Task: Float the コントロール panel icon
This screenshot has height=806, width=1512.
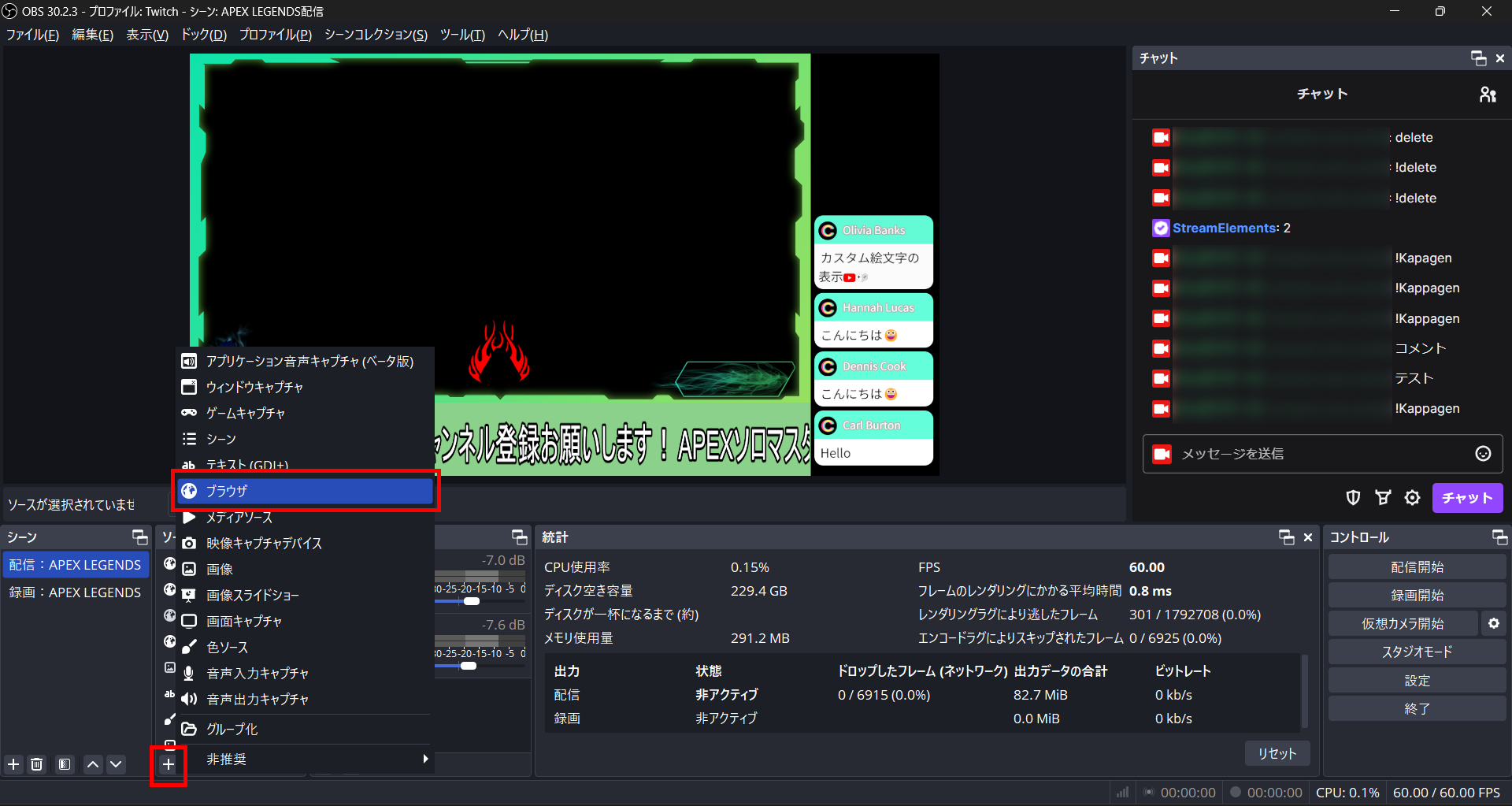Action: (1499, 537)
